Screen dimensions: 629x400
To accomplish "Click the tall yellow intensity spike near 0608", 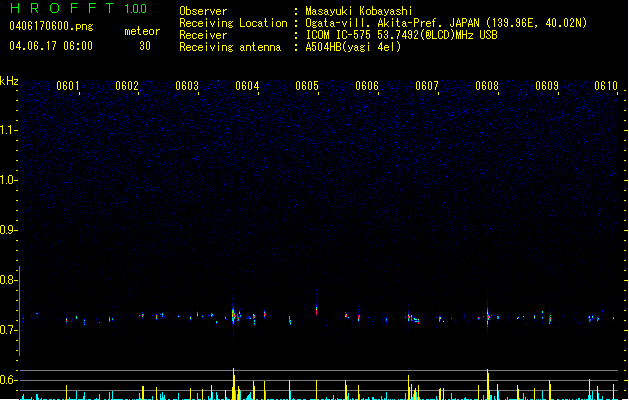I will click(x=488, y=384).
